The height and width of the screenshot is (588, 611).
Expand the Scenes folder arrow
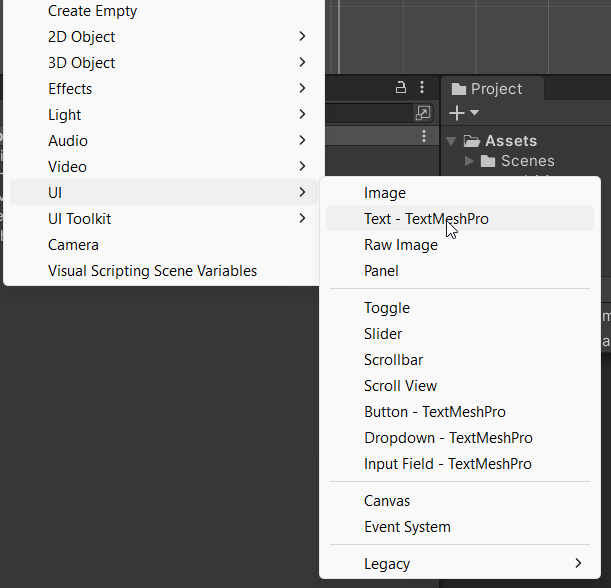click(470, 161)
